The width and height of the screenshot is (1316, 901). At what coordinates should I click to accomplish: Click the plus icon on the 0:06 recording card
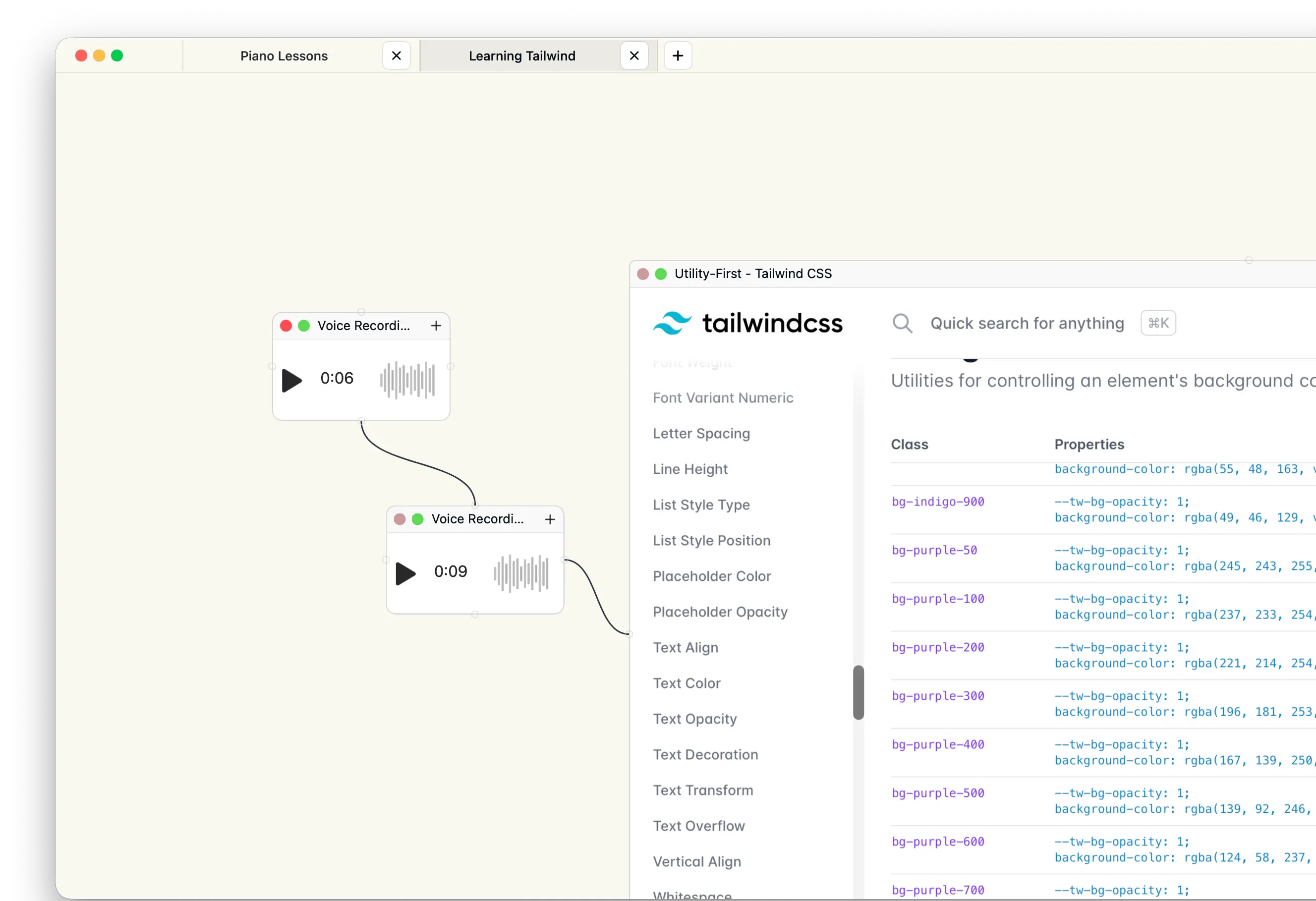coord(436,326)
